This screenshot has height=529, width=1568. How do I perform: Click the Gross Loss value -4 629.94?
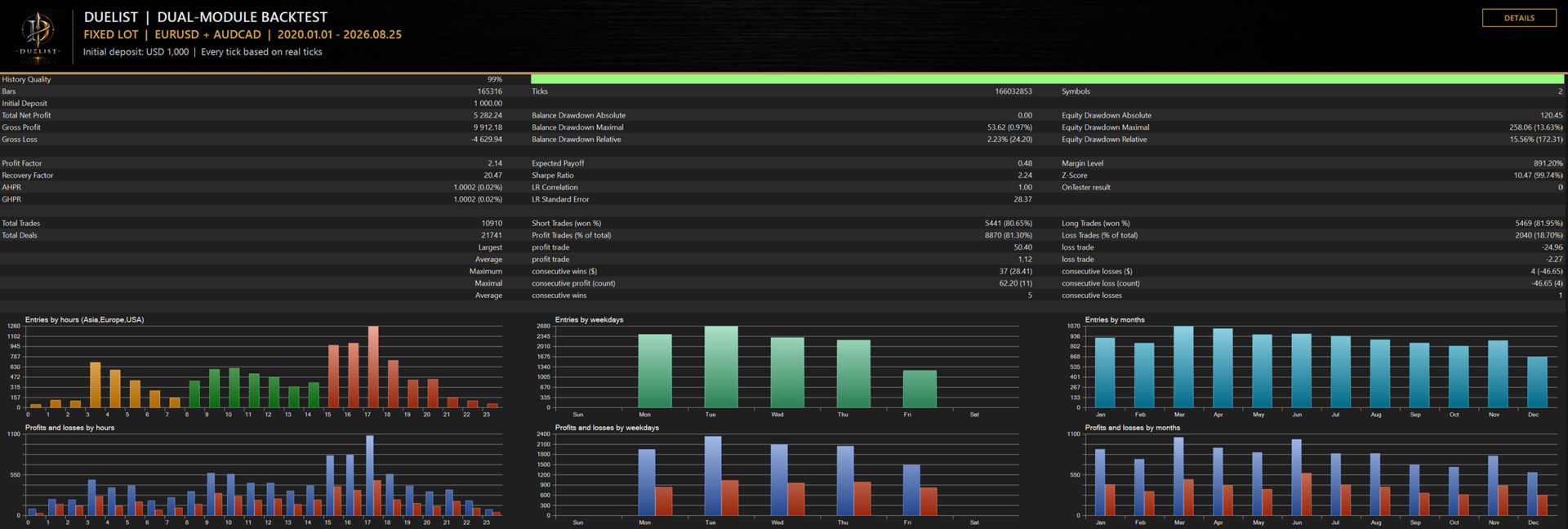486,140
